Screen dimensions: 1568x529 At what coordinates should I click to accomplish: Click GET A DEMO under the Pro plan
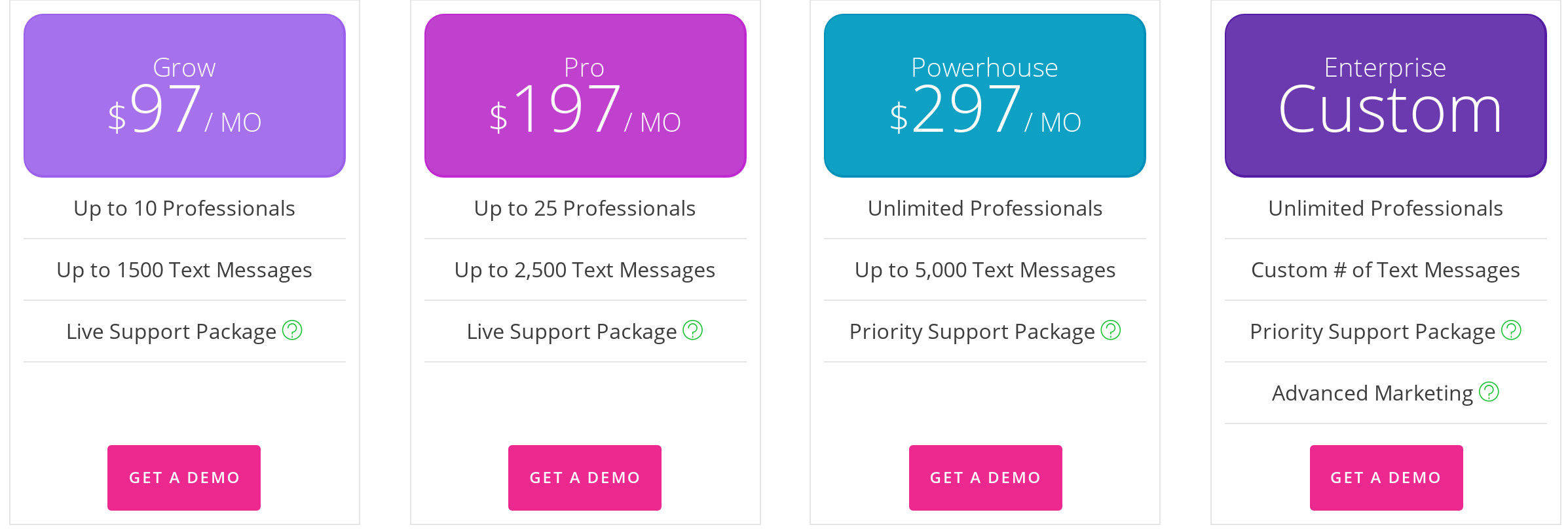(x=586, y=477)
